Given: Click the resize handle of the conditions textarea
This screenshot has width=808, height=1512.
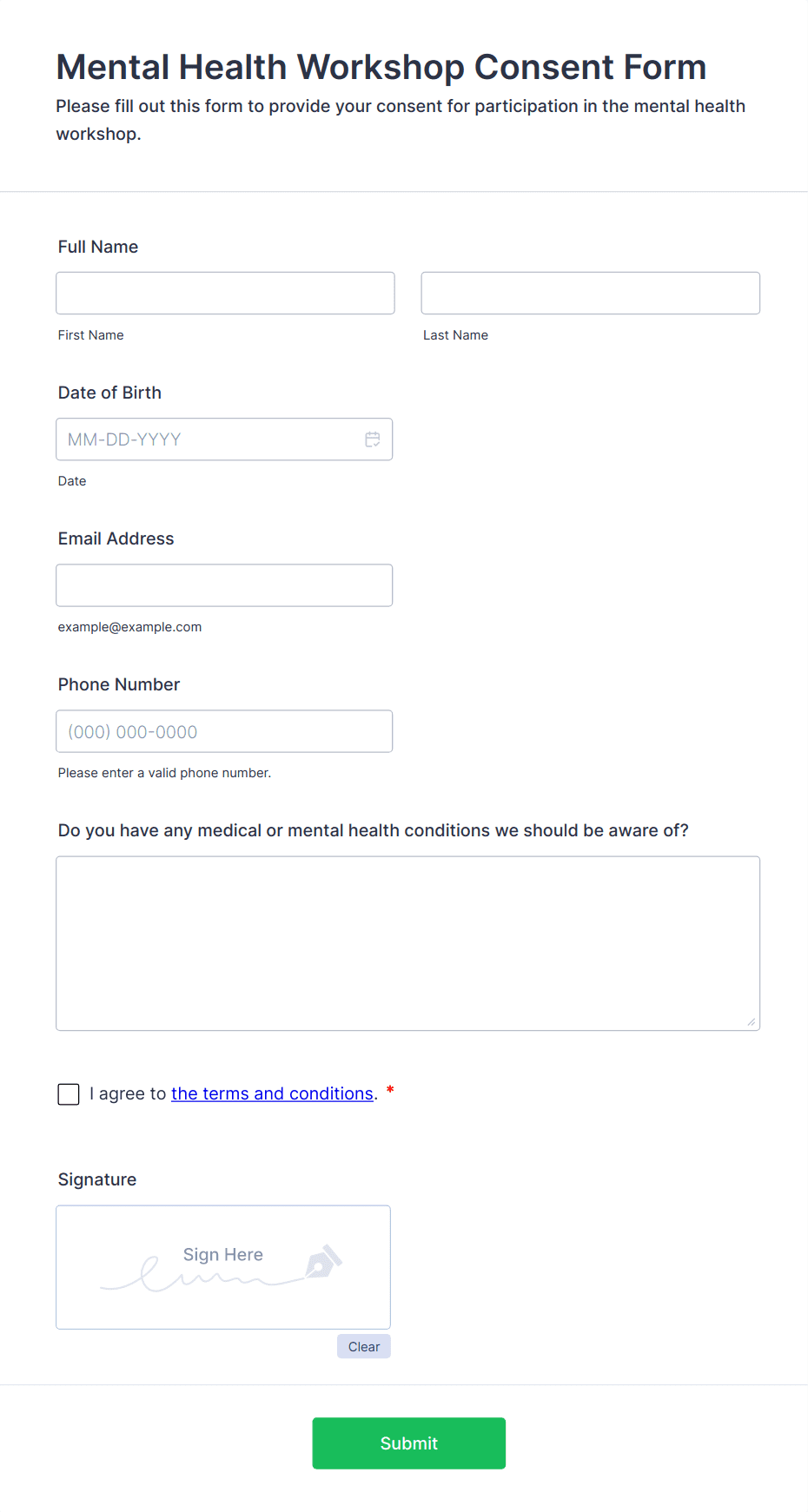Looking at the screenshot, I should tap(751, 1021).
